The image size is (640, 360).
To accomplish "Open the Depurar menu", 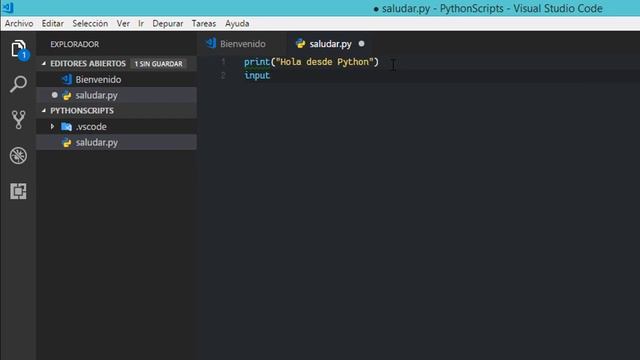I will [168, 24].
